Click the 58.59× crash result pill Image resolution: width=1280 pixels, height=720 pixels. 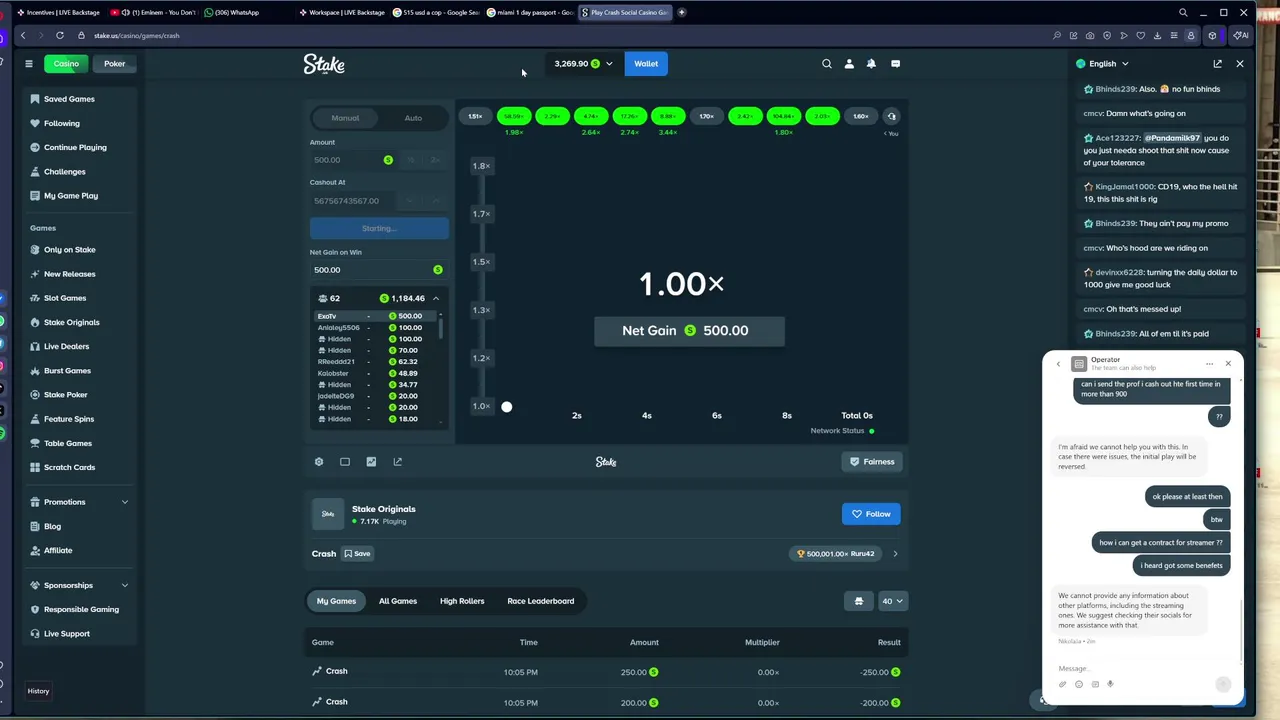click(514, 116)
